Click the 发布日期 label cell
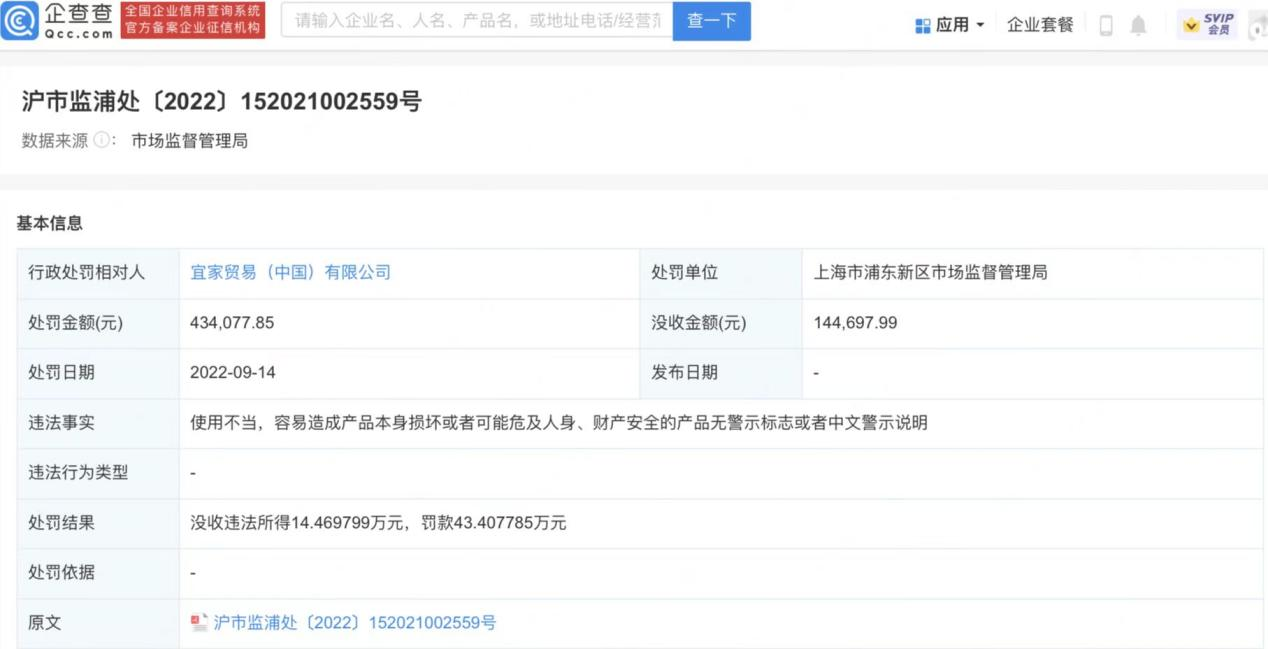This screenshot has width=1268, height=649. (721, 373)
